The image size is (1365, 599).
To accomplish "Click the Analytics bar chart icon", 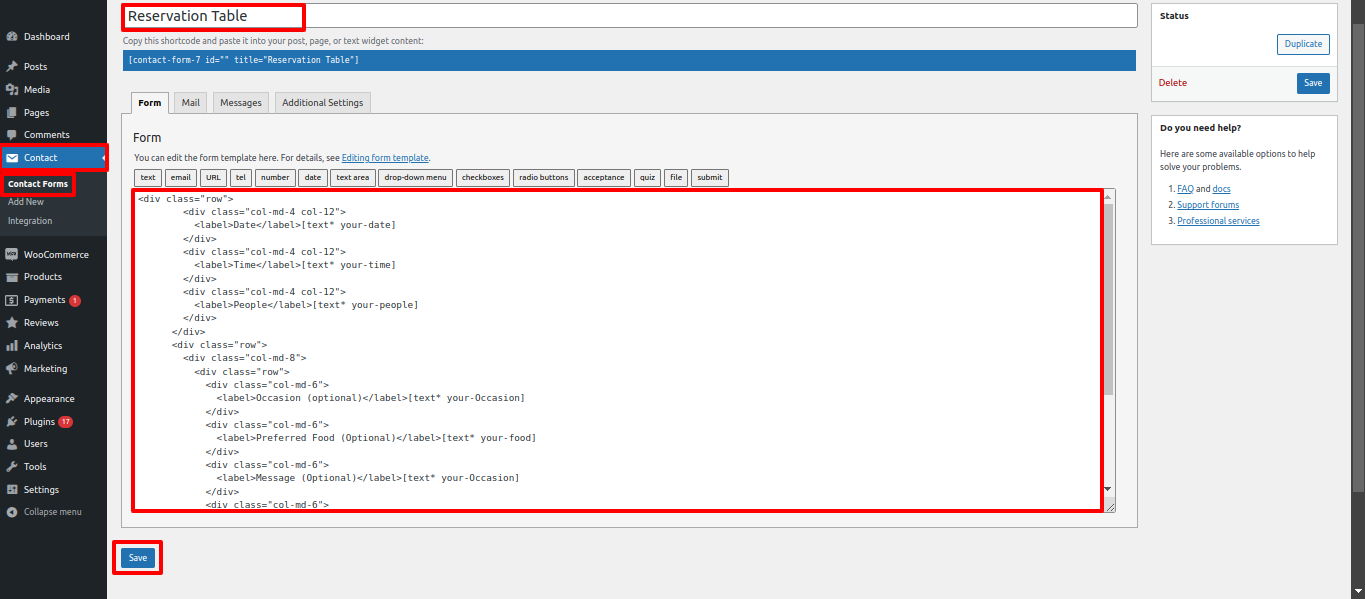I will [12, 346].
